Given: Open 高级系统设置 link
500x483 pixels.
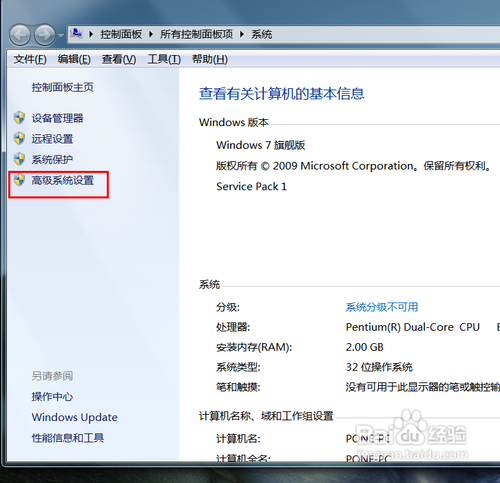Looking at the screenshot, I should (x=63, y=180).
